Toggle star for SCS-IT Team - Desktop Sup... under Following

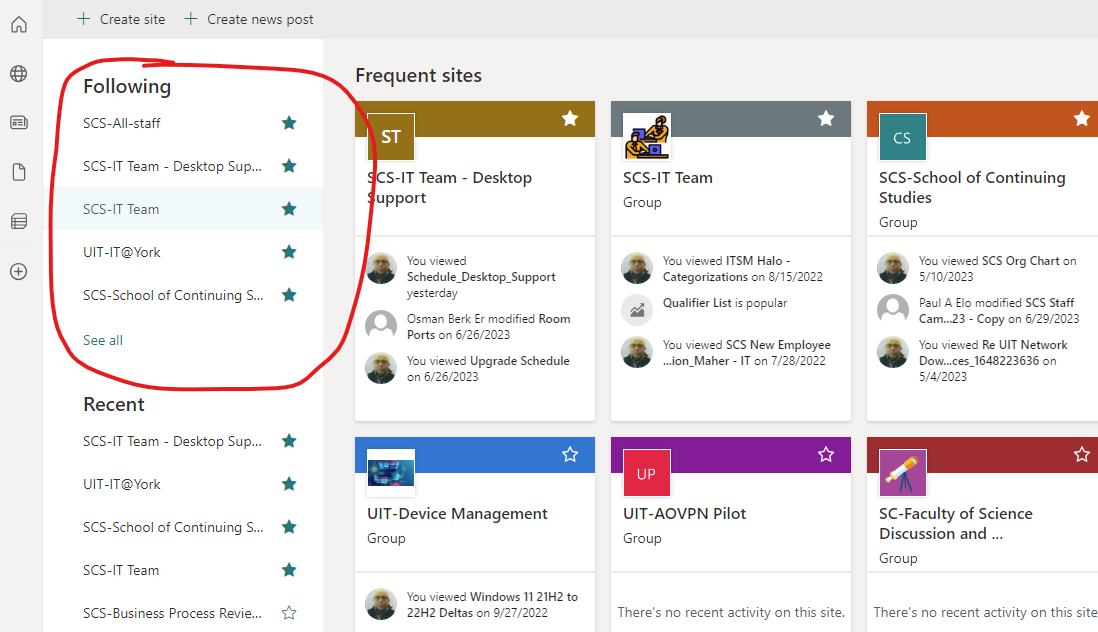click(x=289, y=166)
